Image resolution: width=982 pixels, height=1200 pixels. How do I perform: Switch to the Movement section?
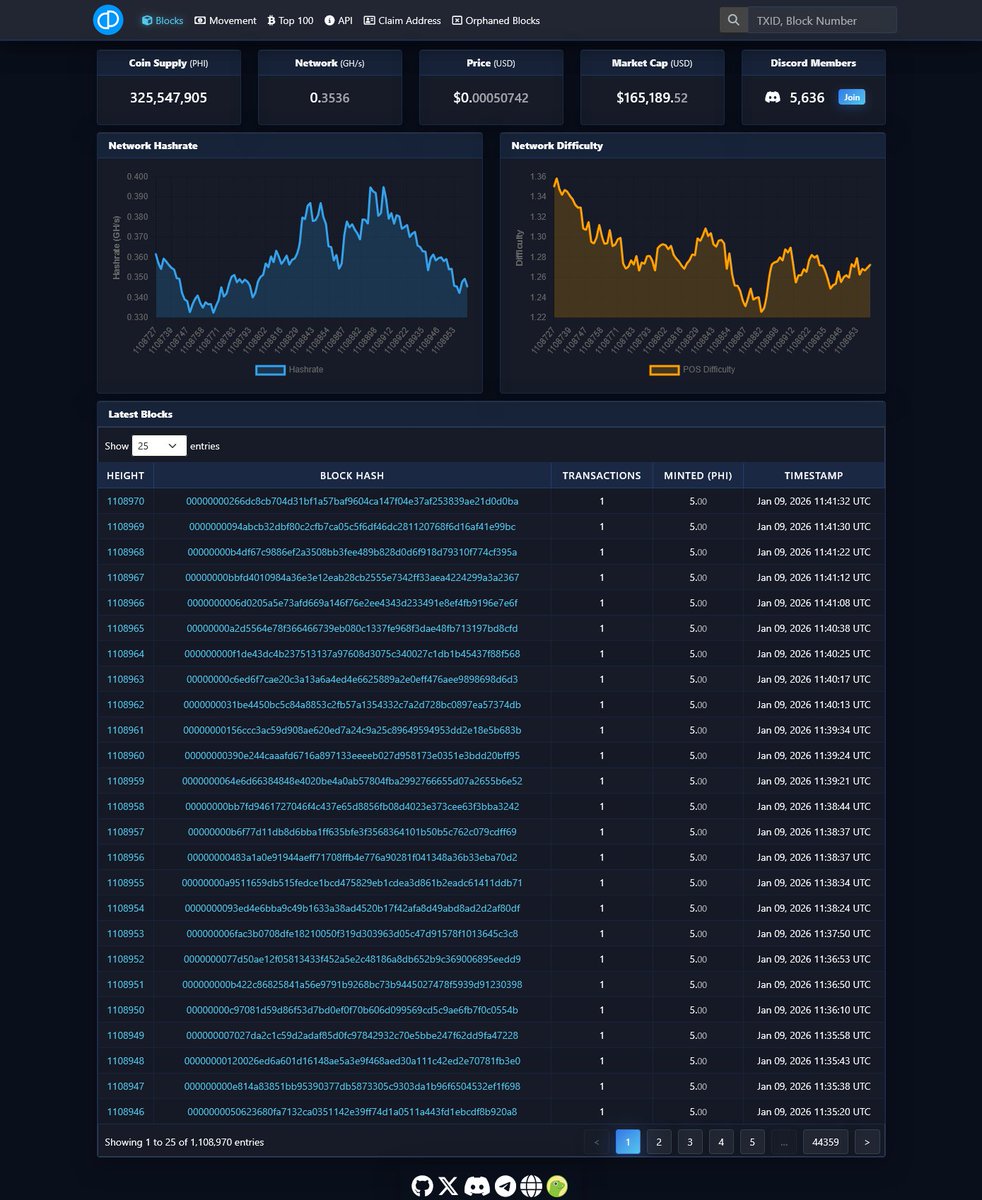(225, 19)
